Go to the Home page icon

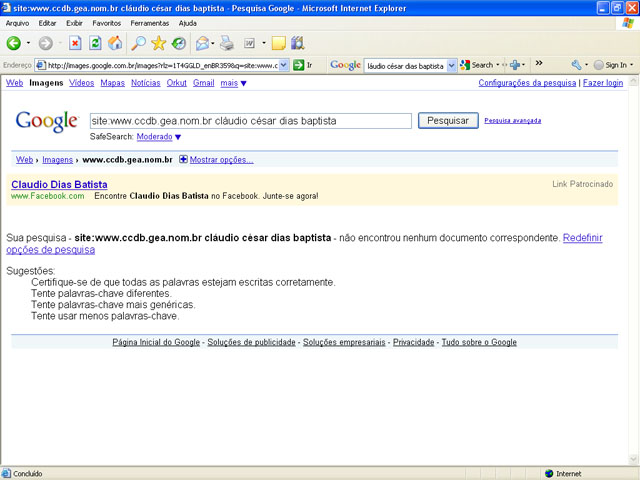tap(115, 43)
